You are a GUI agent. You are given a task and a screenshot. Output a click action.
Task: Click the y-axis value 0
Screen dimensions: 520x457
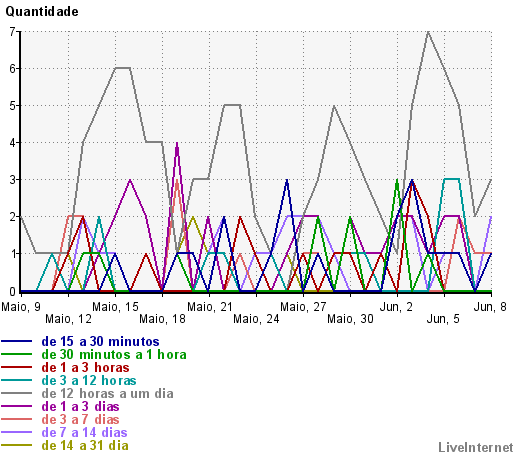click(x=13, y=292)
